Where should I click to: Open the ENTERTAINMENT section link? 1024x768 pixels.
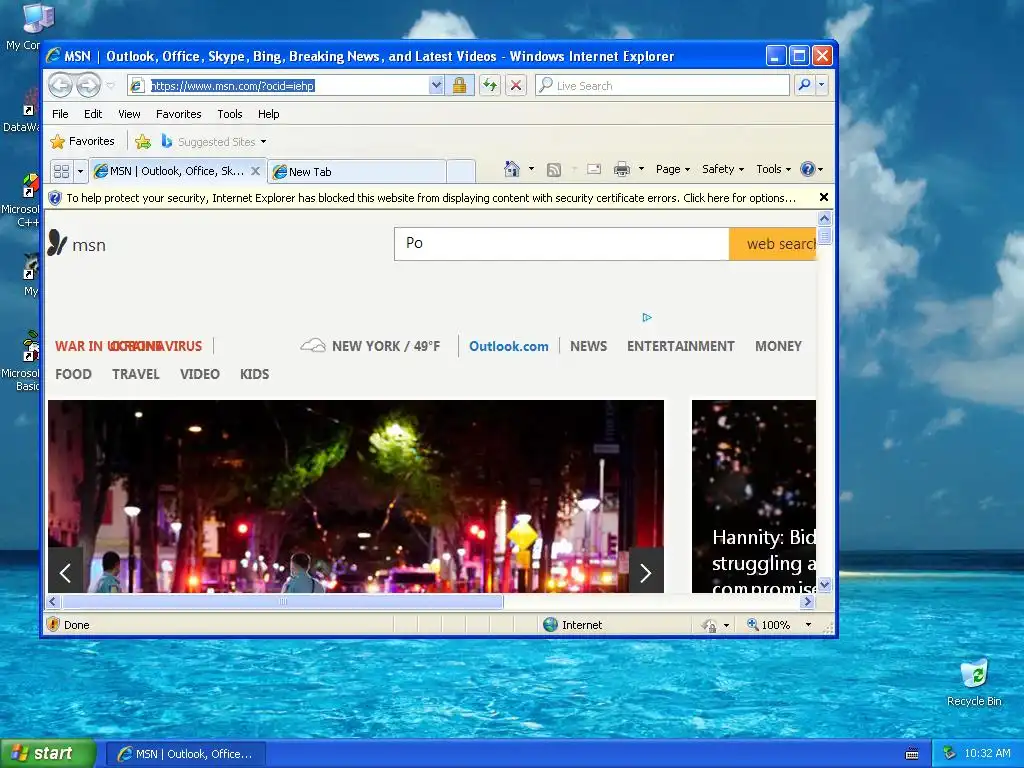[x=680, y=346]
